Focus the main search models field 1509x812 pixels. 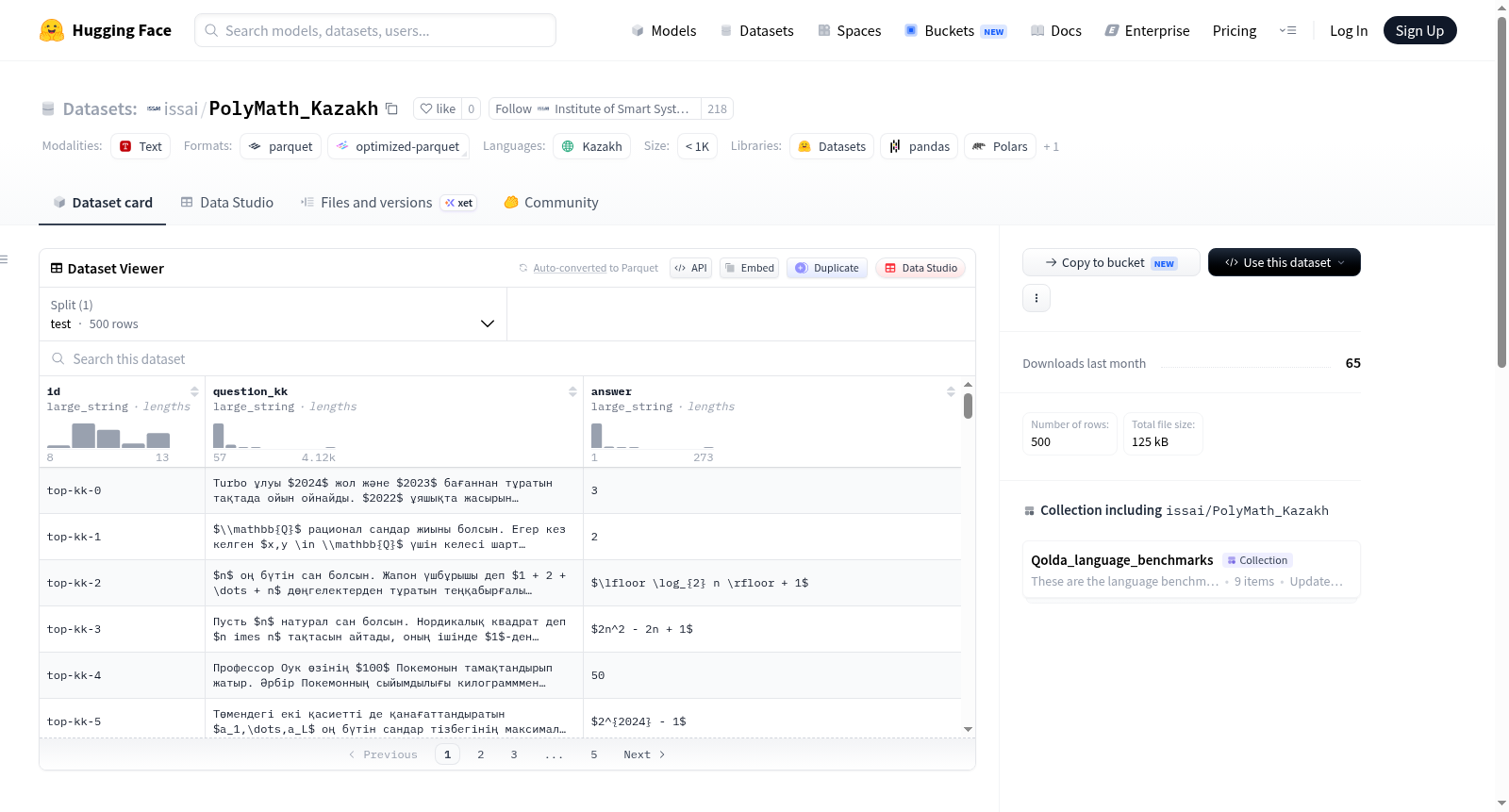pyautogui.click(x=375, y=30)
